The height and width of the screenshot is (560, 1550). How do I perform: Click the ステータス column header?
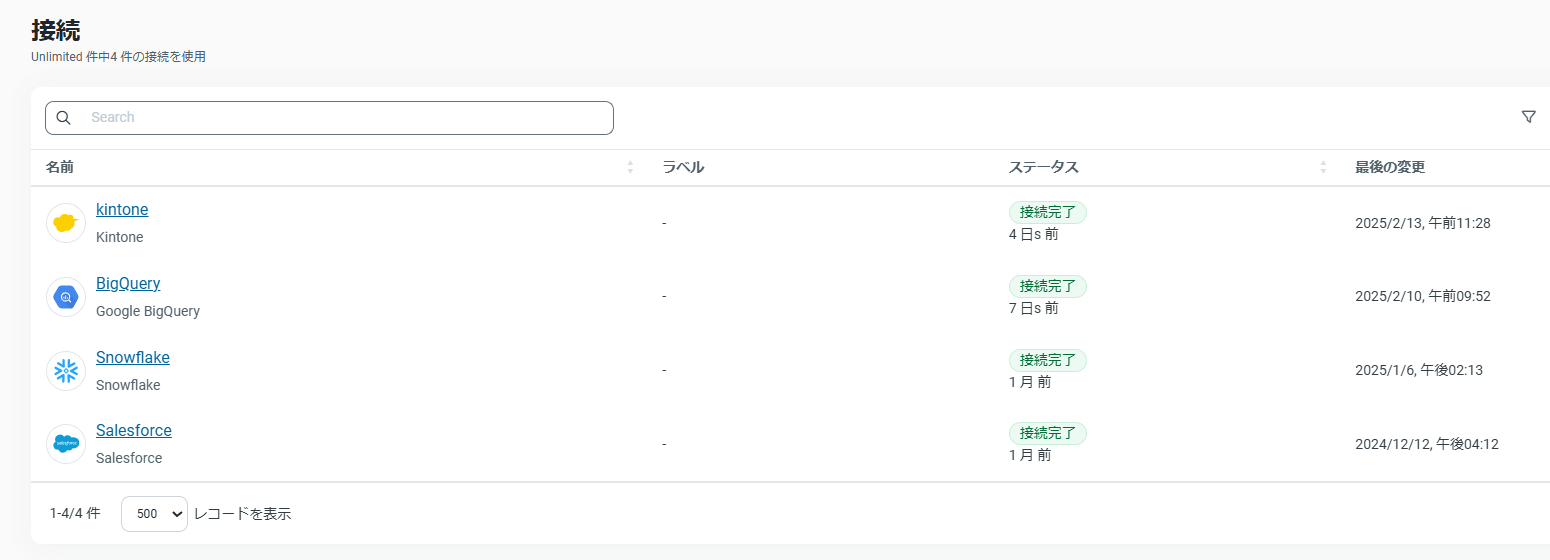(1044, 167)
